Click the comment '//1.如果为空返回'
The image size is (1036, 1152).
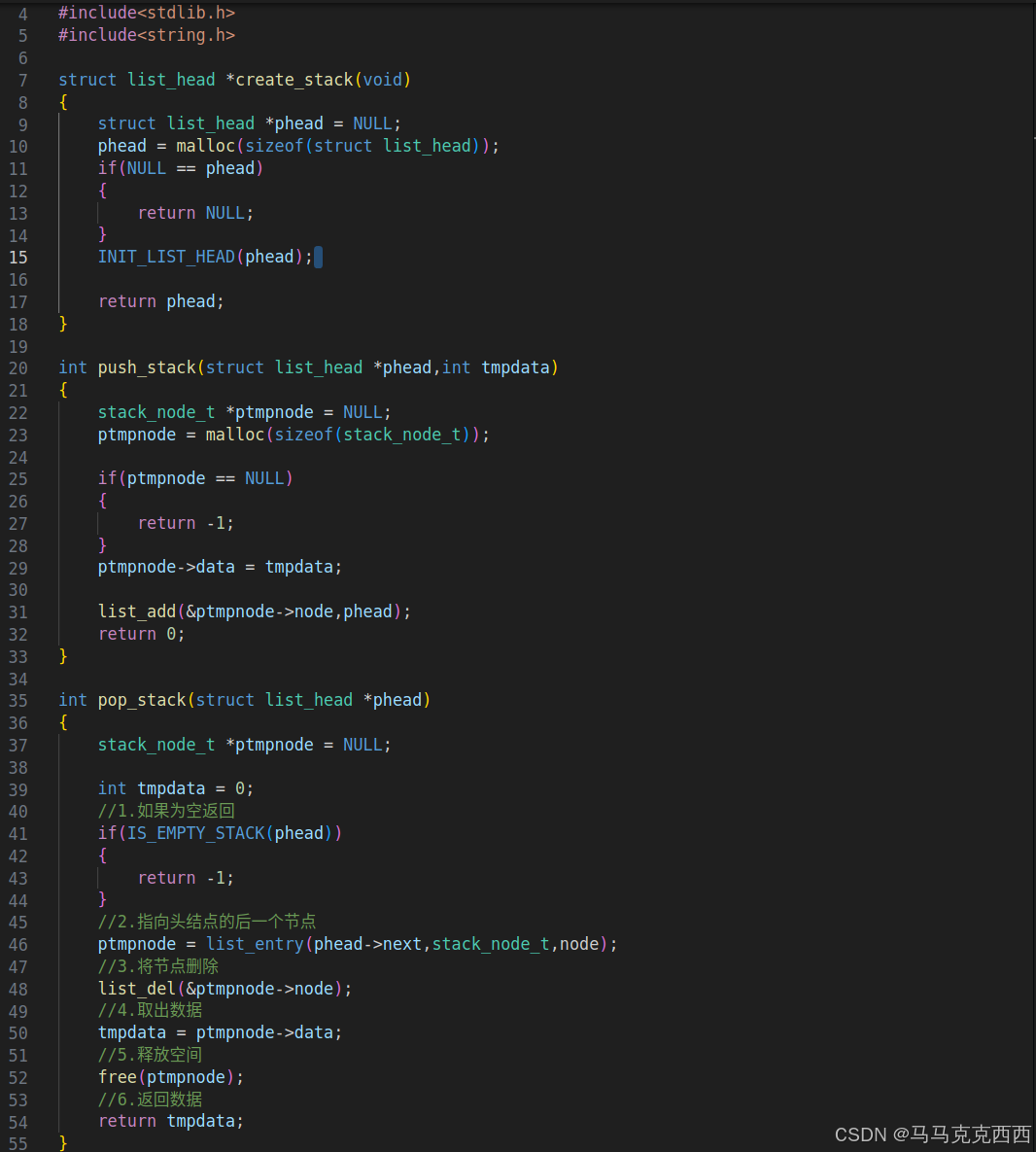166,811
